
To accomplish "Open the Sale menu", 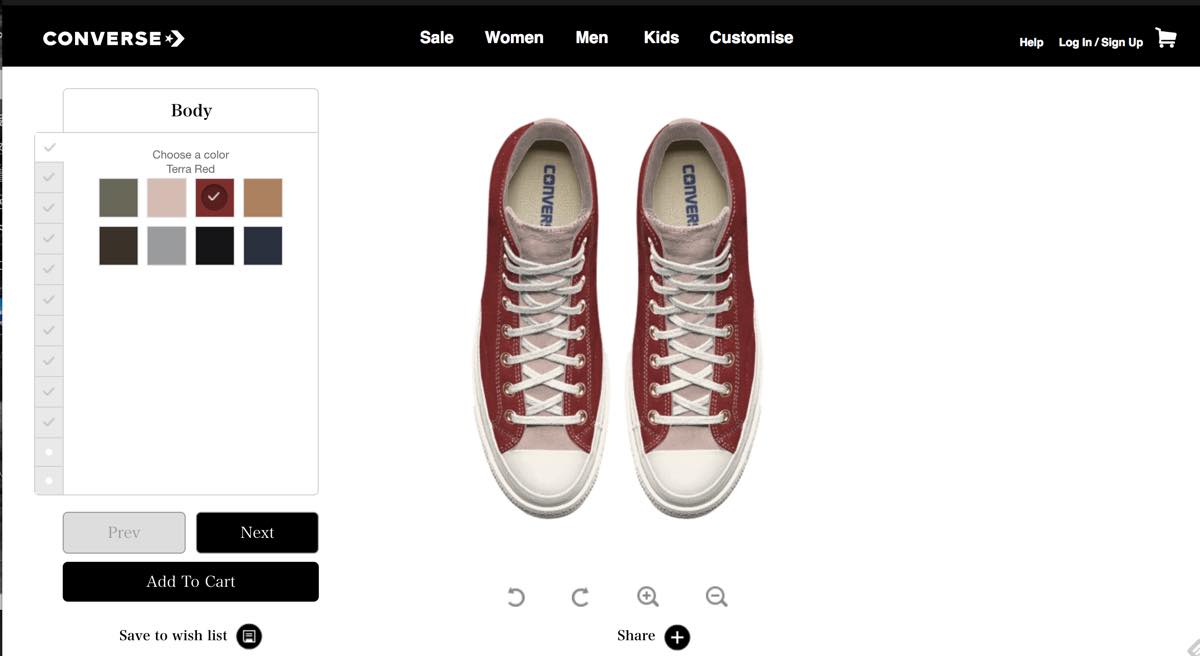I will (437, 38).
